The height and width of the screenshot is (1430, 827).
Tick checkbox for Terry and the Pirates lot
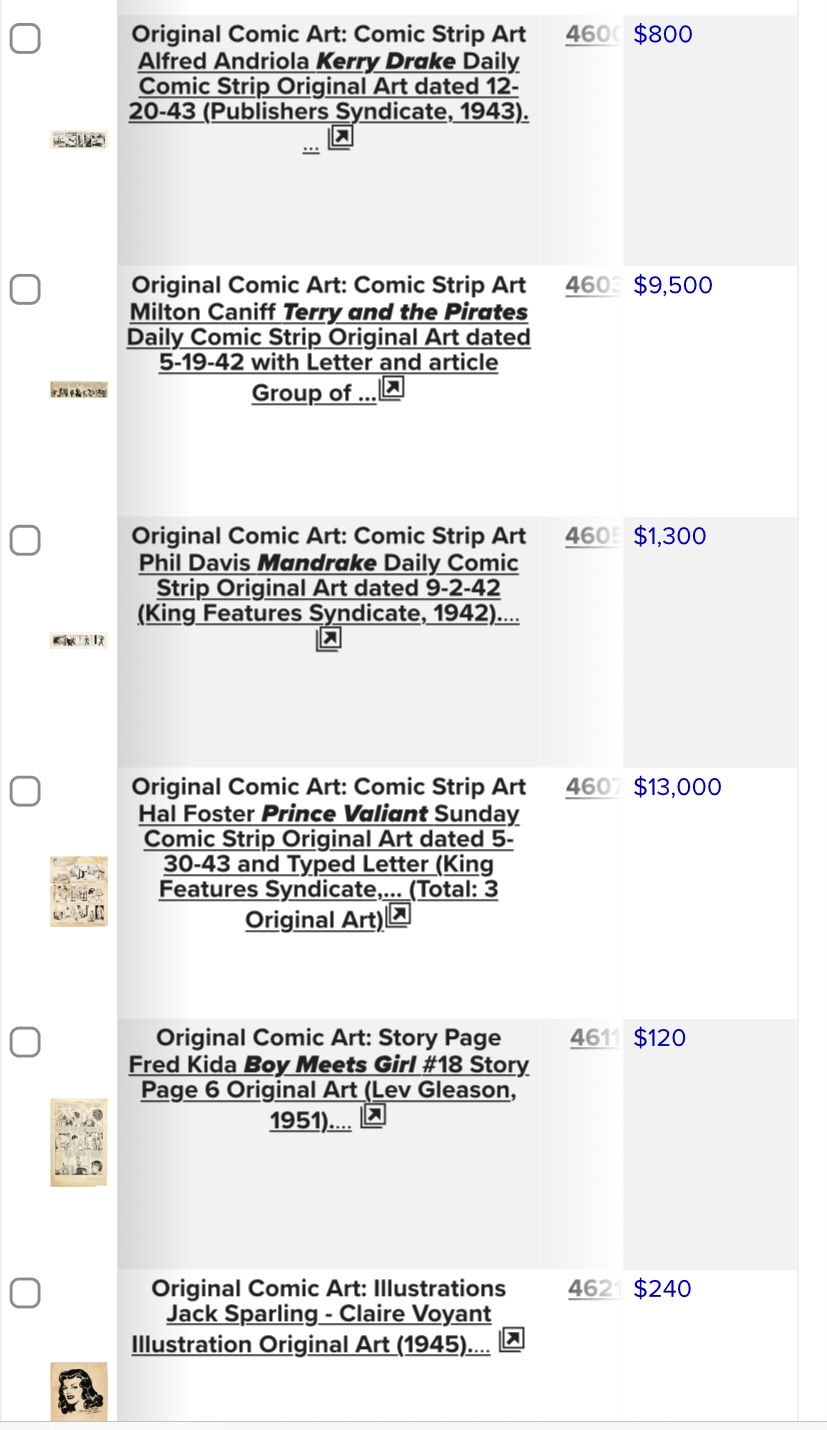(x=25, y=290)
